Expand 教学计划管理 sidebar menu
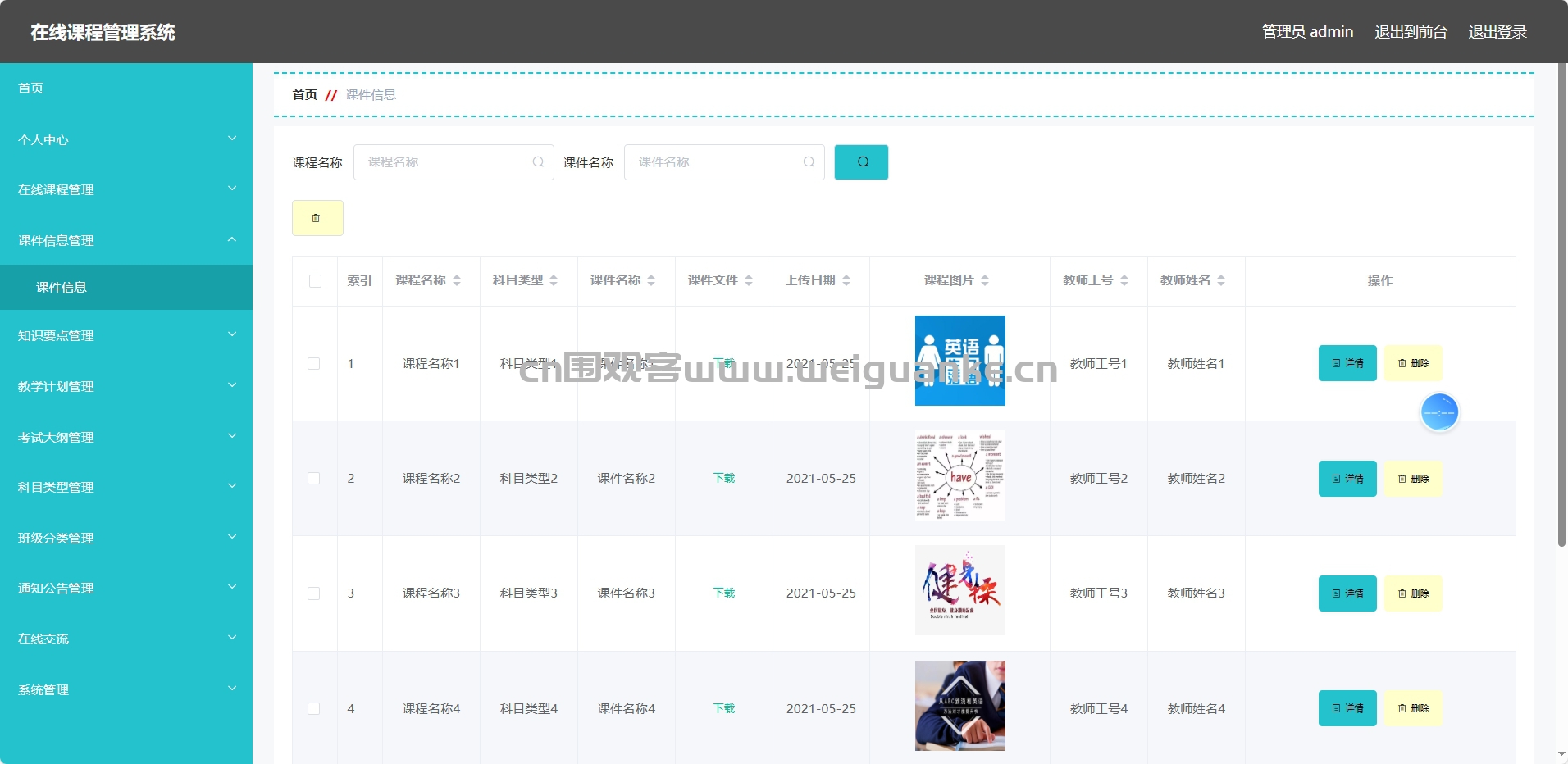This screenshot has width=1568, height=764. [126, 386]
